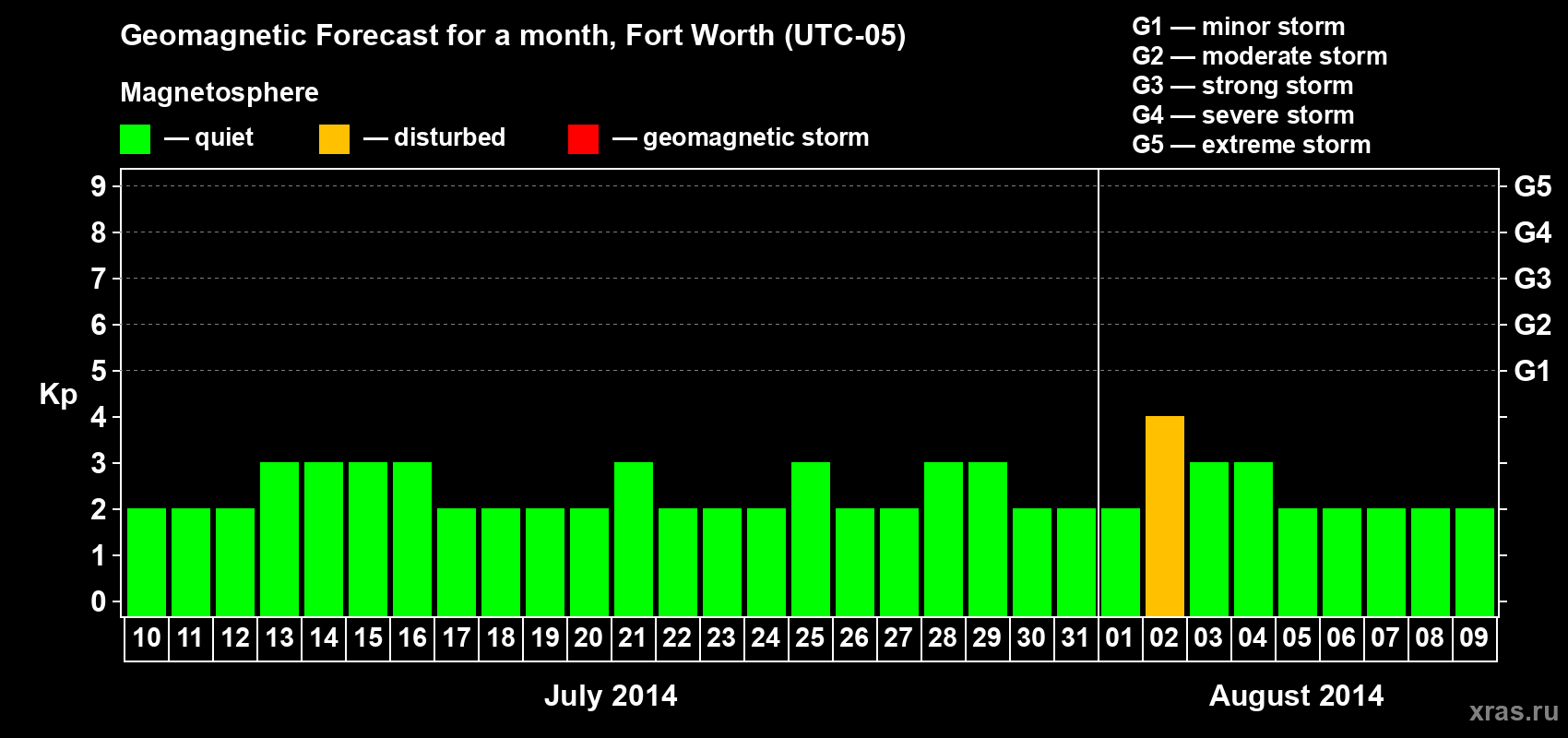Click date label 10 on the axis
Image resolution: width=1568 pixels, height=738 pixels.
[147, 638]
